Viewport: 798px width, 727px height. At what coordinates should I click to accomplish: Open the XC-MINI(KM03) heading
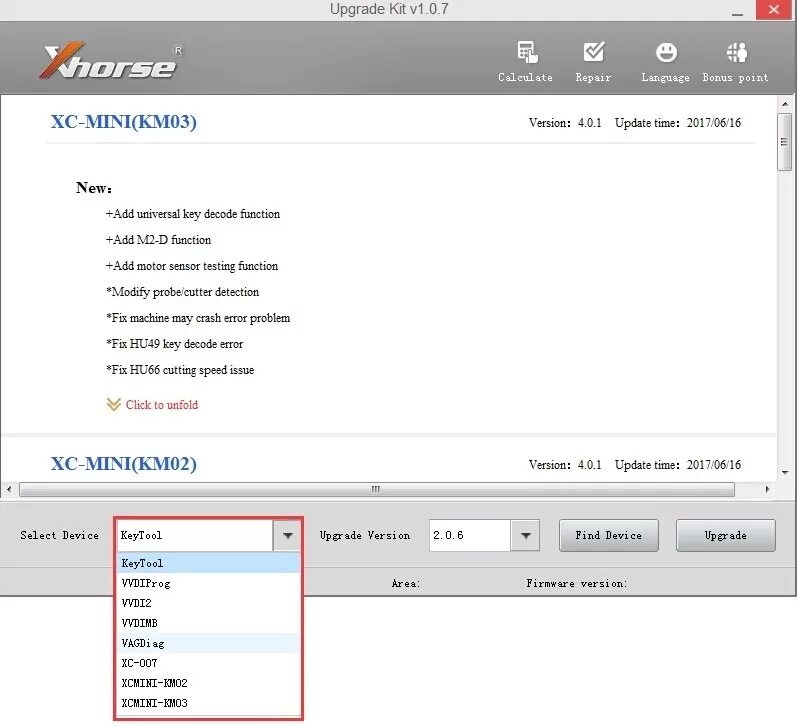coord(124,122)
